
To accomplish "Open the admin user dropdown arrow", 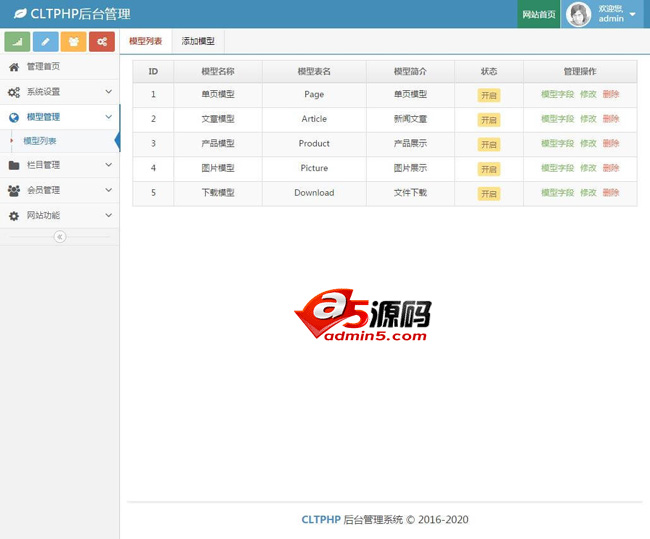I will point(633,14).
